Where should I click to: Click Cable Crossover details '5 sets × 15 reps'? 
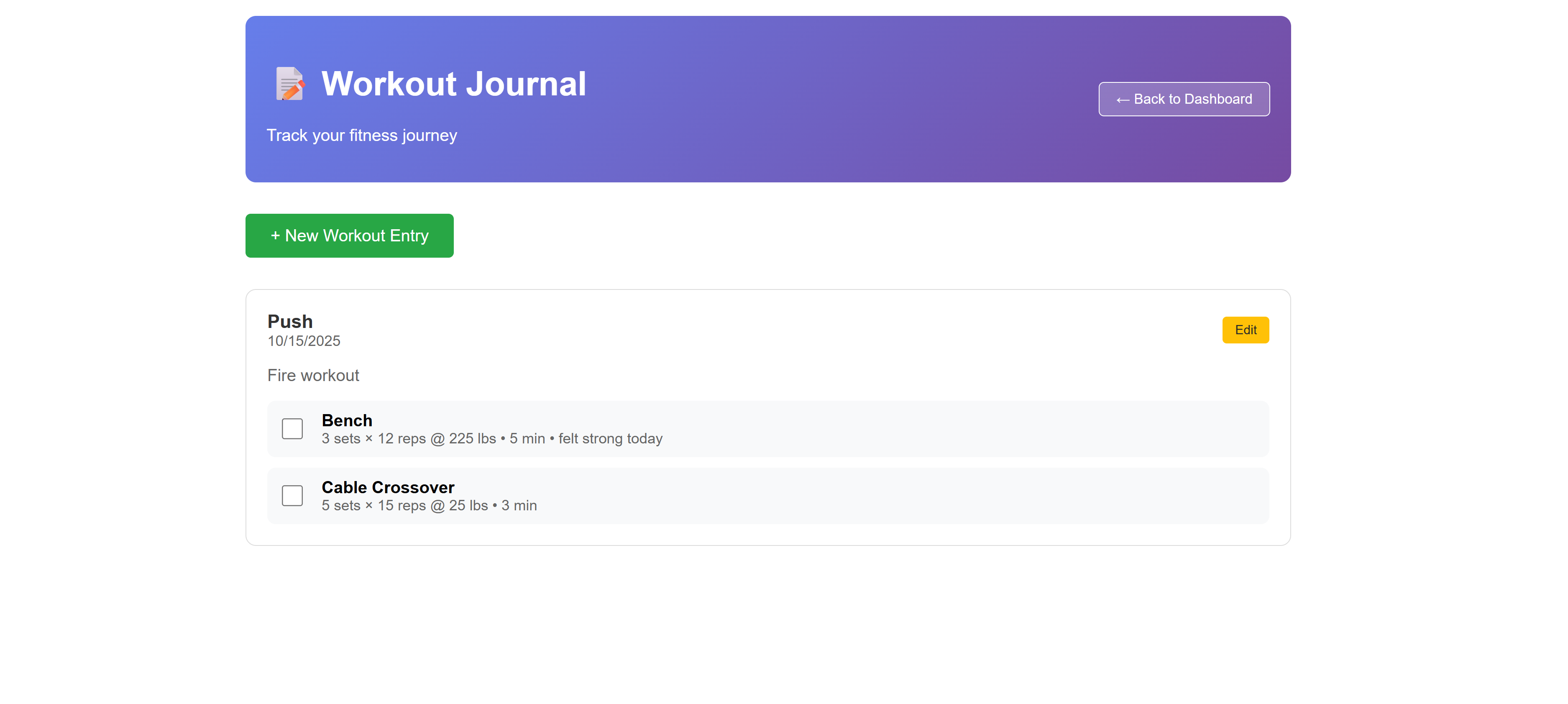pos(373,506)
